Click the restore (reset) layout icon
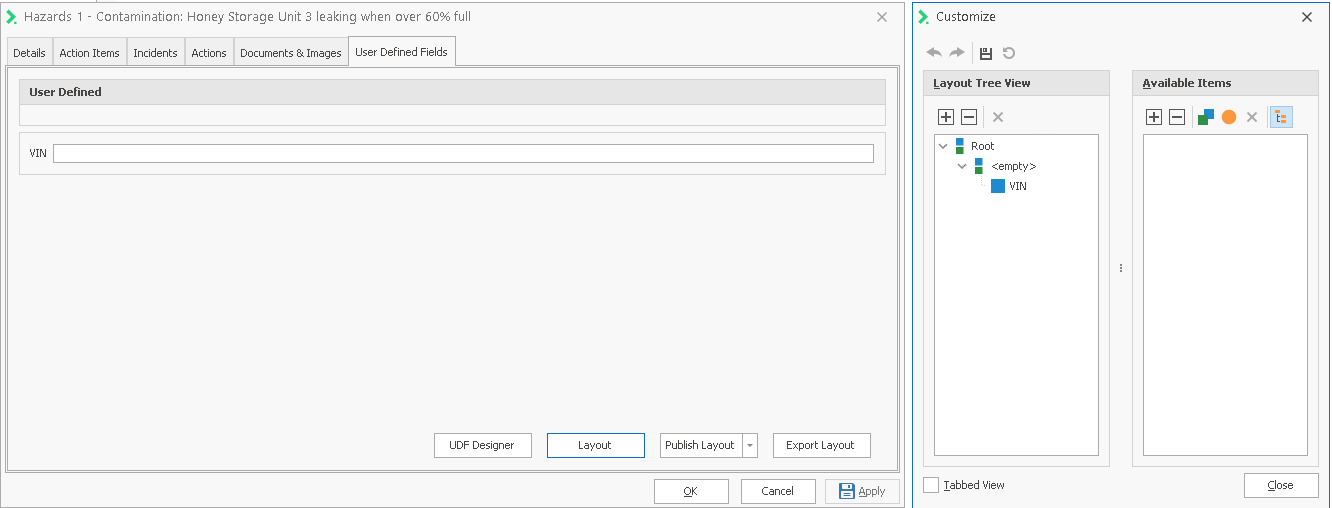This screenshot has height=508, width=1332. (1009, 53)
